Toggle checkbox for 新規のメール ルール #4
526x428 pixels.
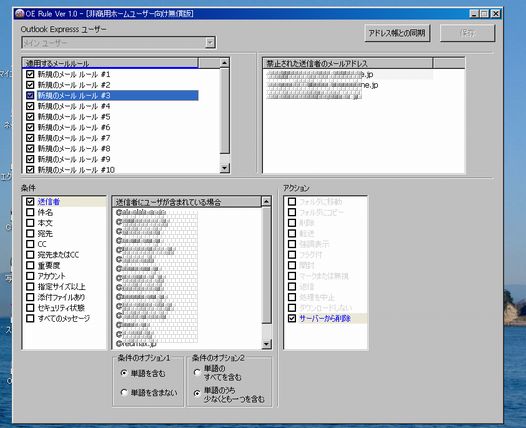coord(30,106)
